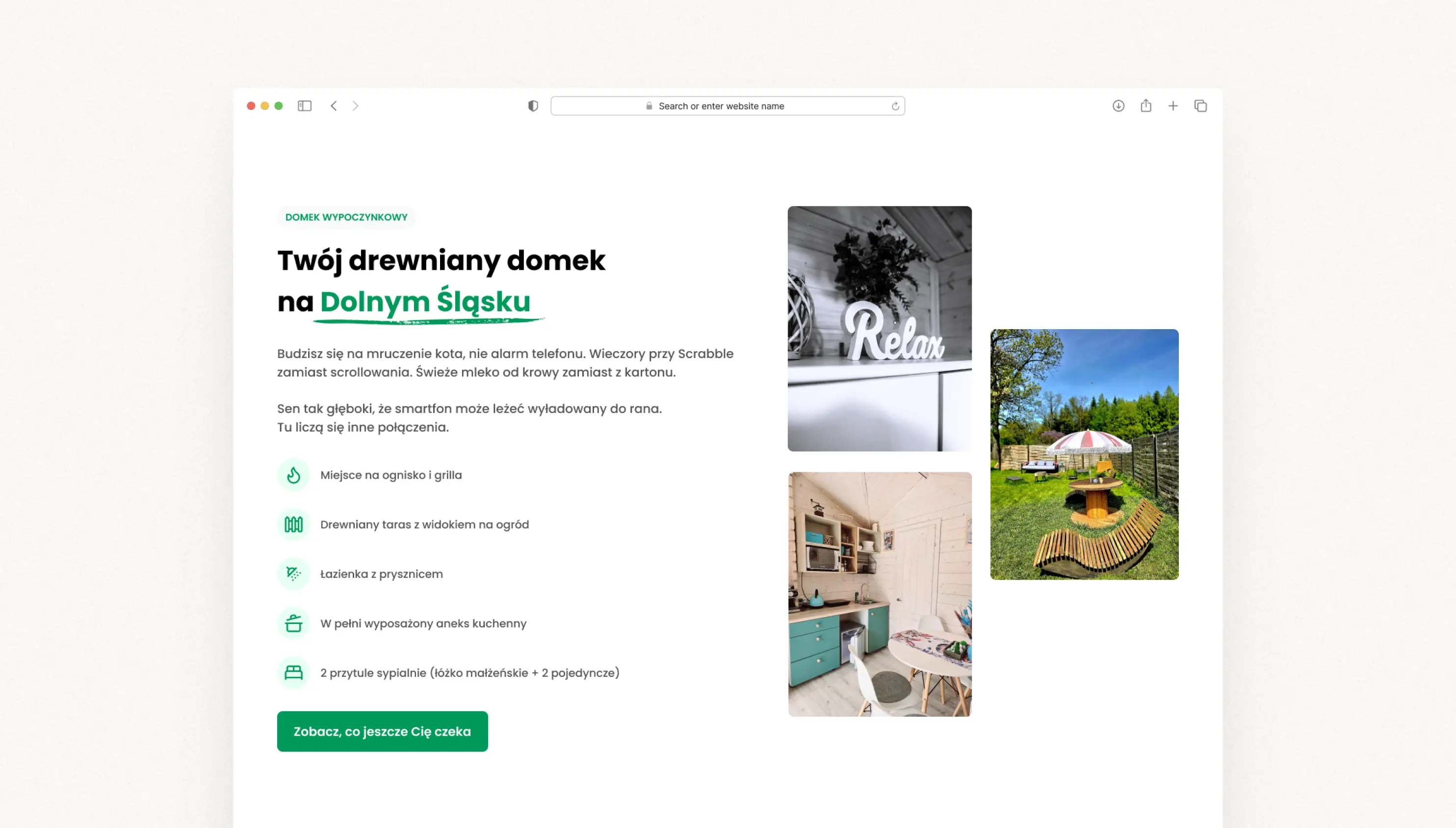The width and height of the screenshot is (1456, 828).
Task: Click the 'DOMEK WYPOCZYNKOWY' badge
Action: [x=346, y=217]
